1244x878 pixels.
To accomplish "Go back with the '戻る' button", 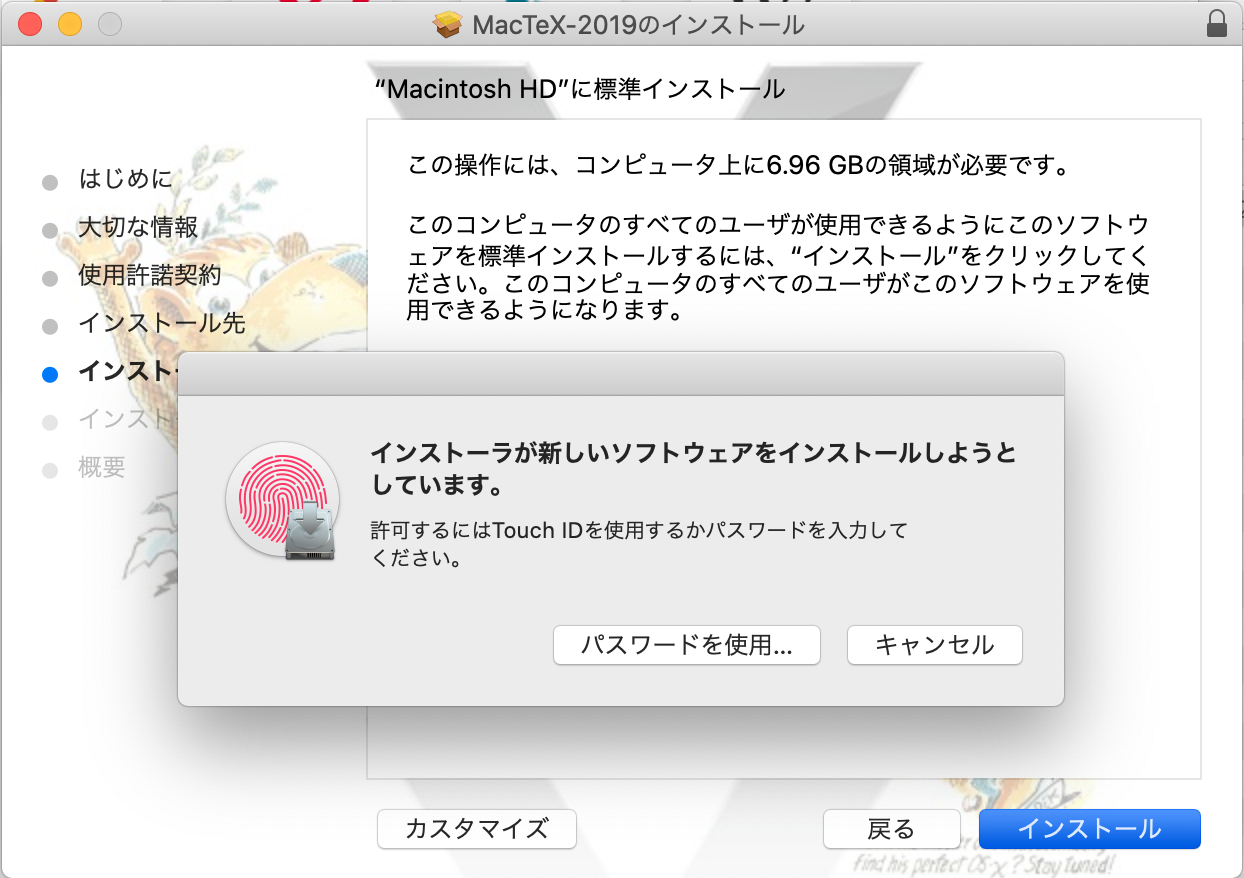I will (x=891, y=829).
